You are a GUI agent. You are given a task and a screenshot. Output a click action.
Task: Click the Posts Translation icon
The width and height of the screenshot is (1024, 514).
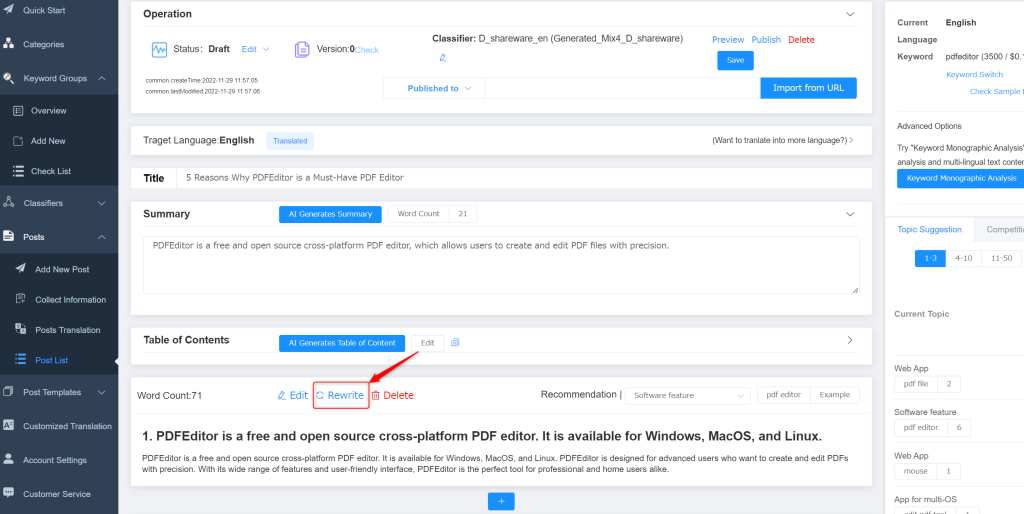click(21, 329)
